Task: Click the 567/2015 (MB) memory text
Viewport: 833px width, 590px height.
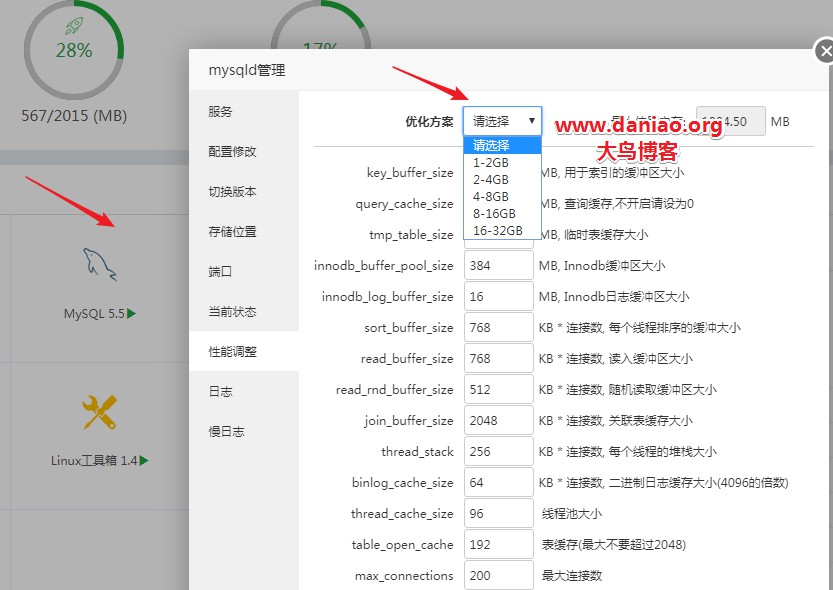Action: pos(74,115)
